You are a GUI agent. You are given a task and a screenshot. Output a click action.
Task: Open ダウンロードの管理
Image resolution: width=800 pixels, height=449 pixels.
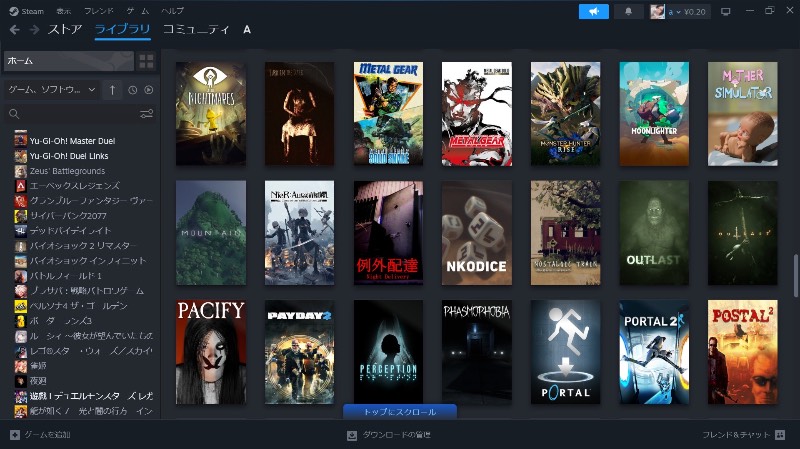click(396, 435)
